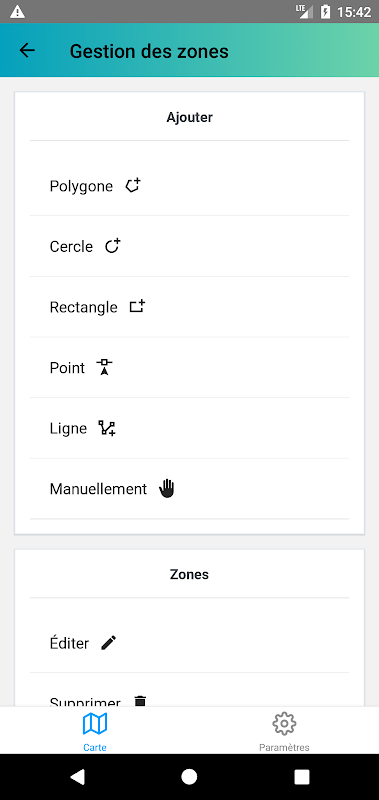Tap the hand icon for Manuellement
Viewport: 379px width, 800px height.
[x=167, y=488]
